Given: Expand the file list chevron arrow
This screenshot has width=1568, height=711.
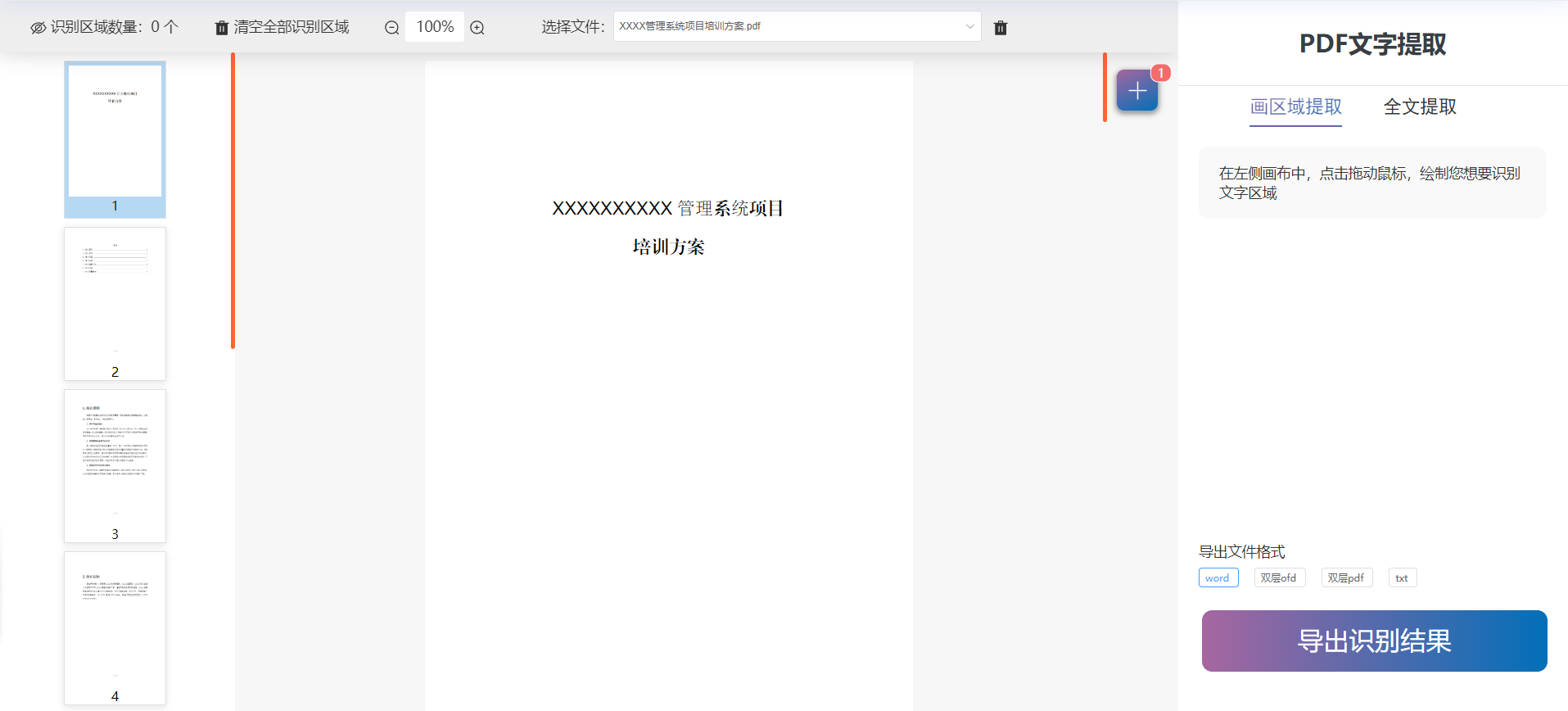Looking at the screenshot, I should coord(969,26).
